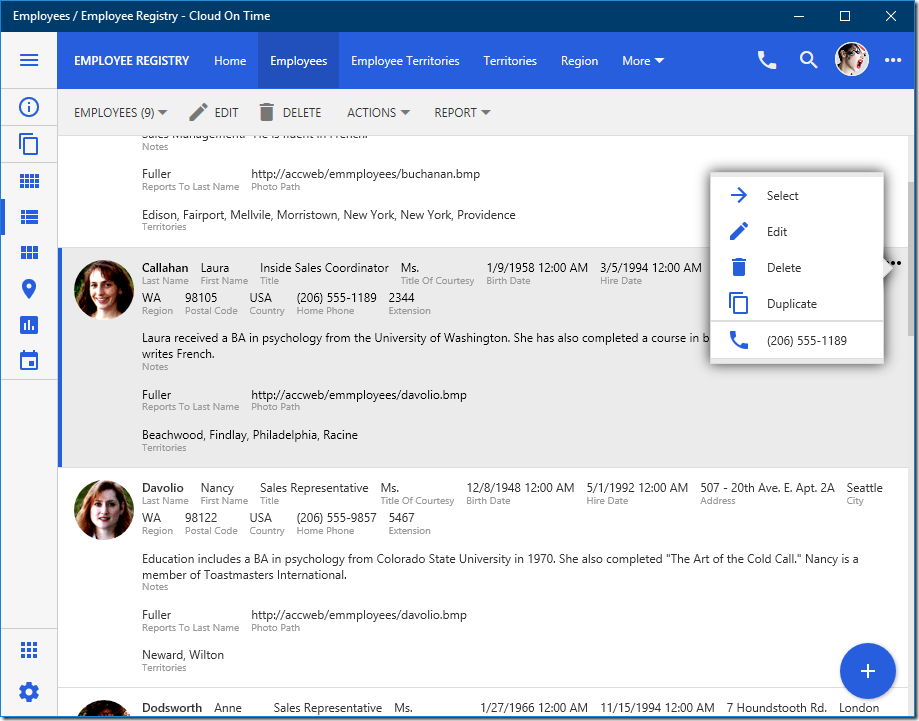The width and height of the screenshot is (919, 721).
Task: Switch to cards view sidebar icon
Action: point(29,253)
